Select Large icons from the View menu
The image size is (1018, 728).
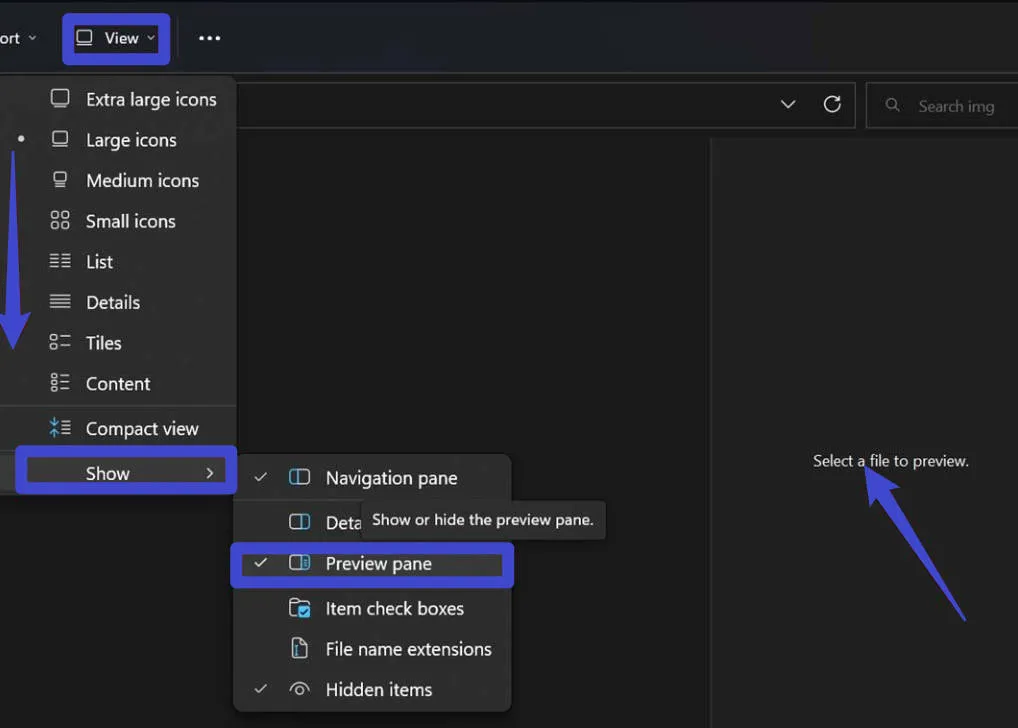point(130,140)
